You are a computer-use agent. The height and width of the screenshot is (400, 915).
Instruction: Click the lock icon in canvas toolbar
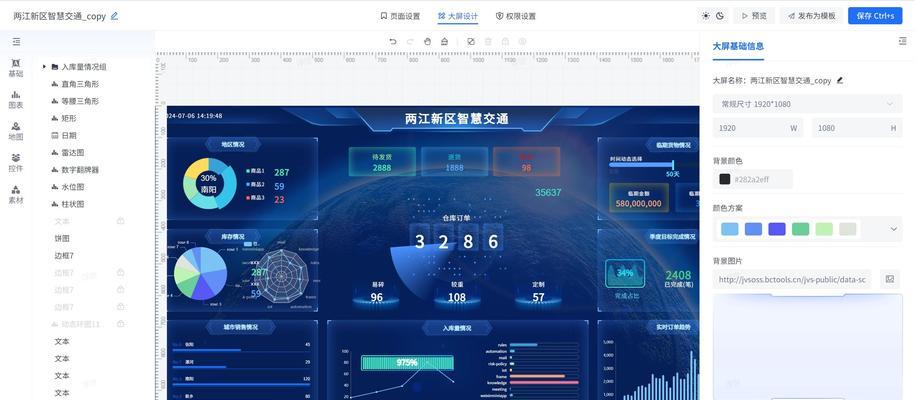pos(505,41)
